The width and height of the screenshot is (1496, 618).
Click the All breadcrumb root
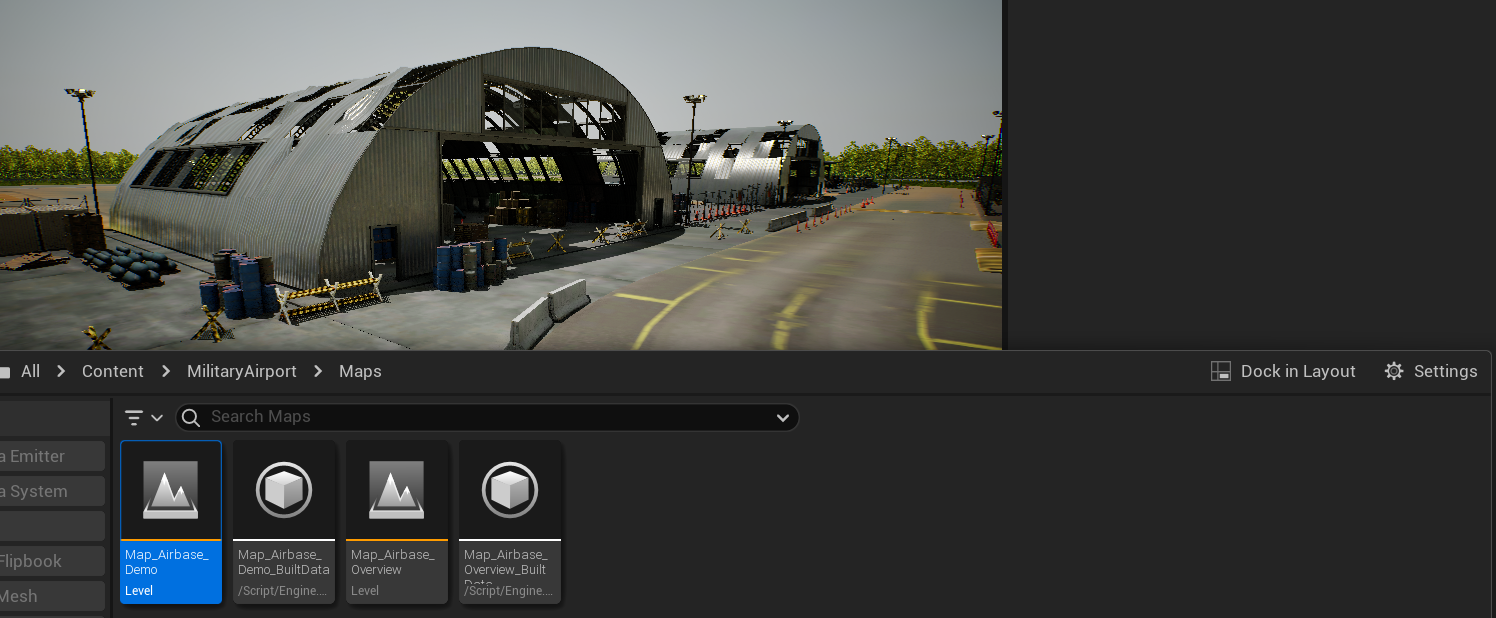(x=30, y=371)
